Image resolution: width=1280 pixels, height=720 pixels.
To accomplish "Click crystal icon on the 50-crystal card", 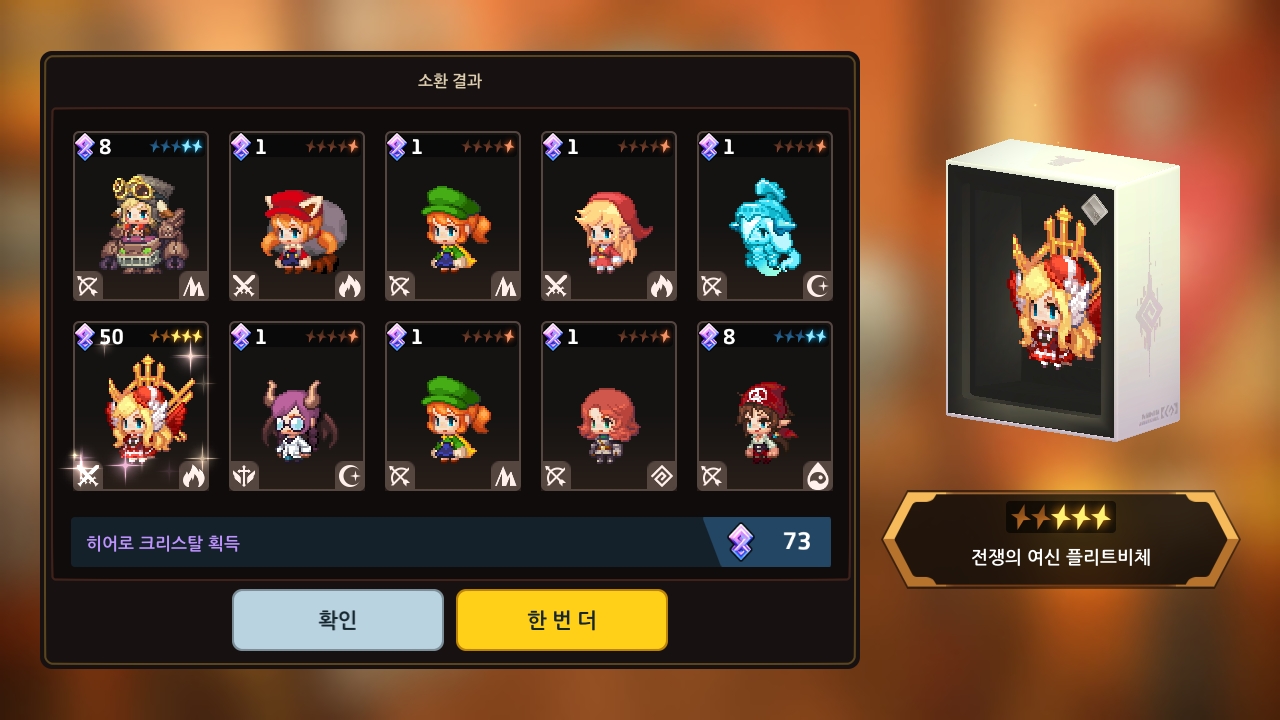I will pyautogui.click(x=85, y=337).
